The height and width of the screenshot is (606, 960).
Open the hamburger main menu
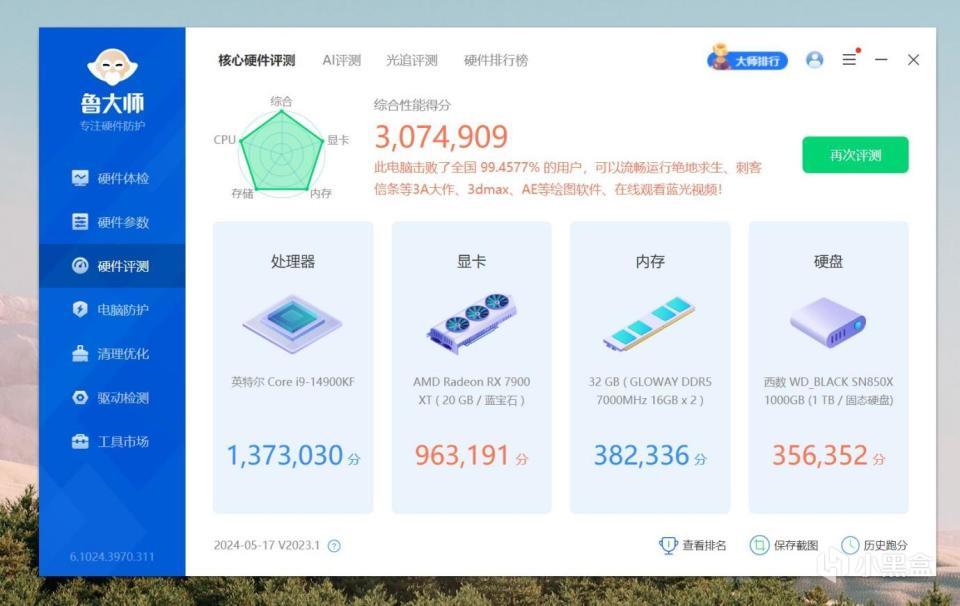tap(849, 59)
